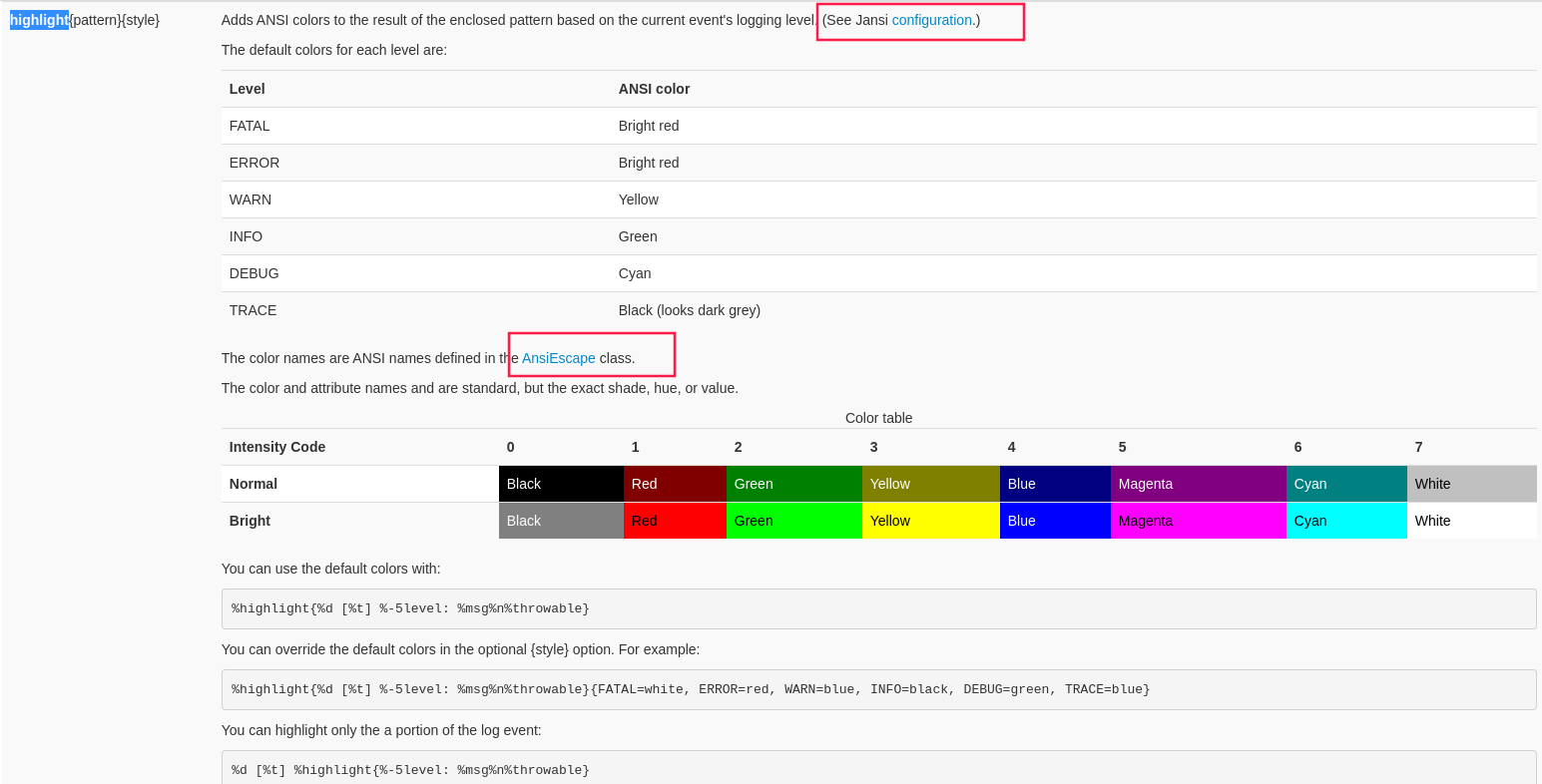
Task: Select the default colors code snippet
Action: pyautogui.click(x=411, y=608)
